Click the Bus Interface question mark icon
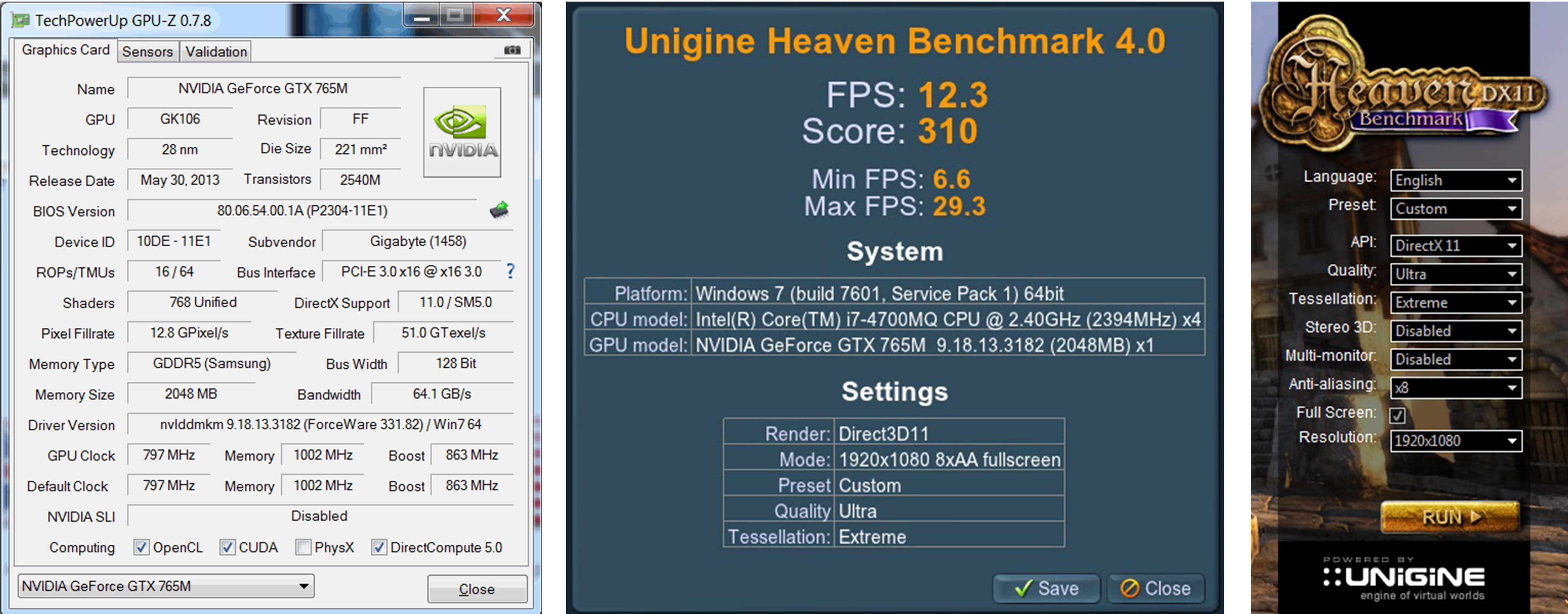This screenshot has width=1568, height=614. 510,271
